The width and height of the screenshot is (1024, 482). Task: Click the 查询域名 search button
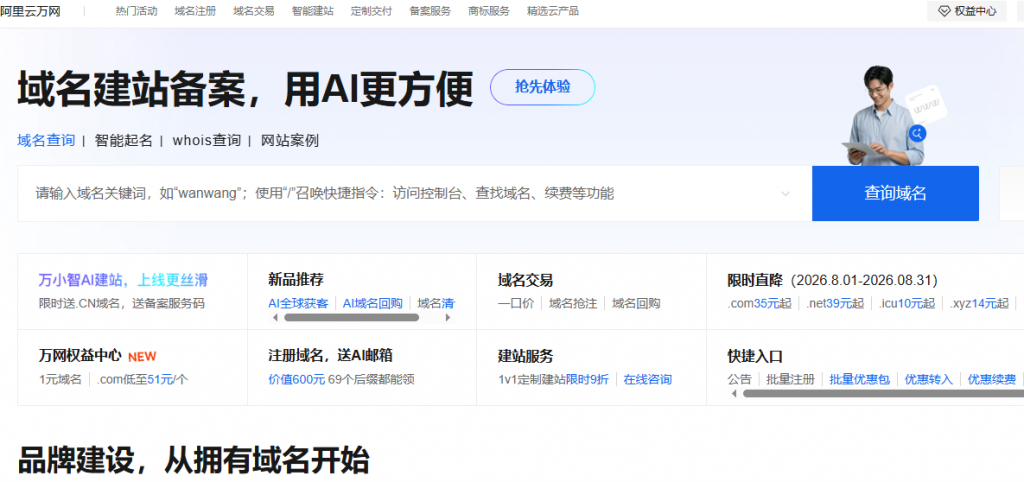coord(895,193)
